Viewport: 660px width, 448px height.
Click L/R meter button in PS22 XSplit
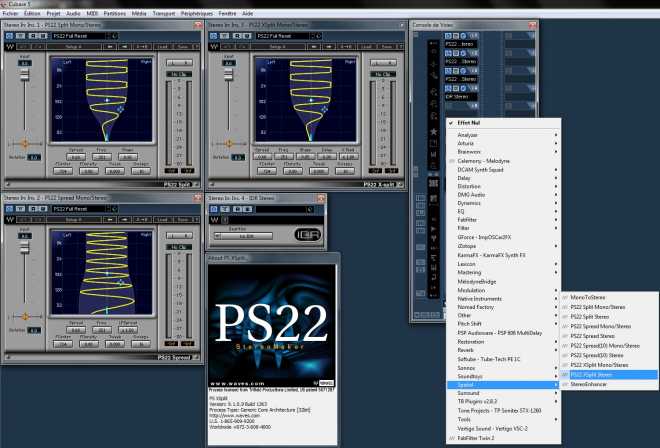pos(383,63)
